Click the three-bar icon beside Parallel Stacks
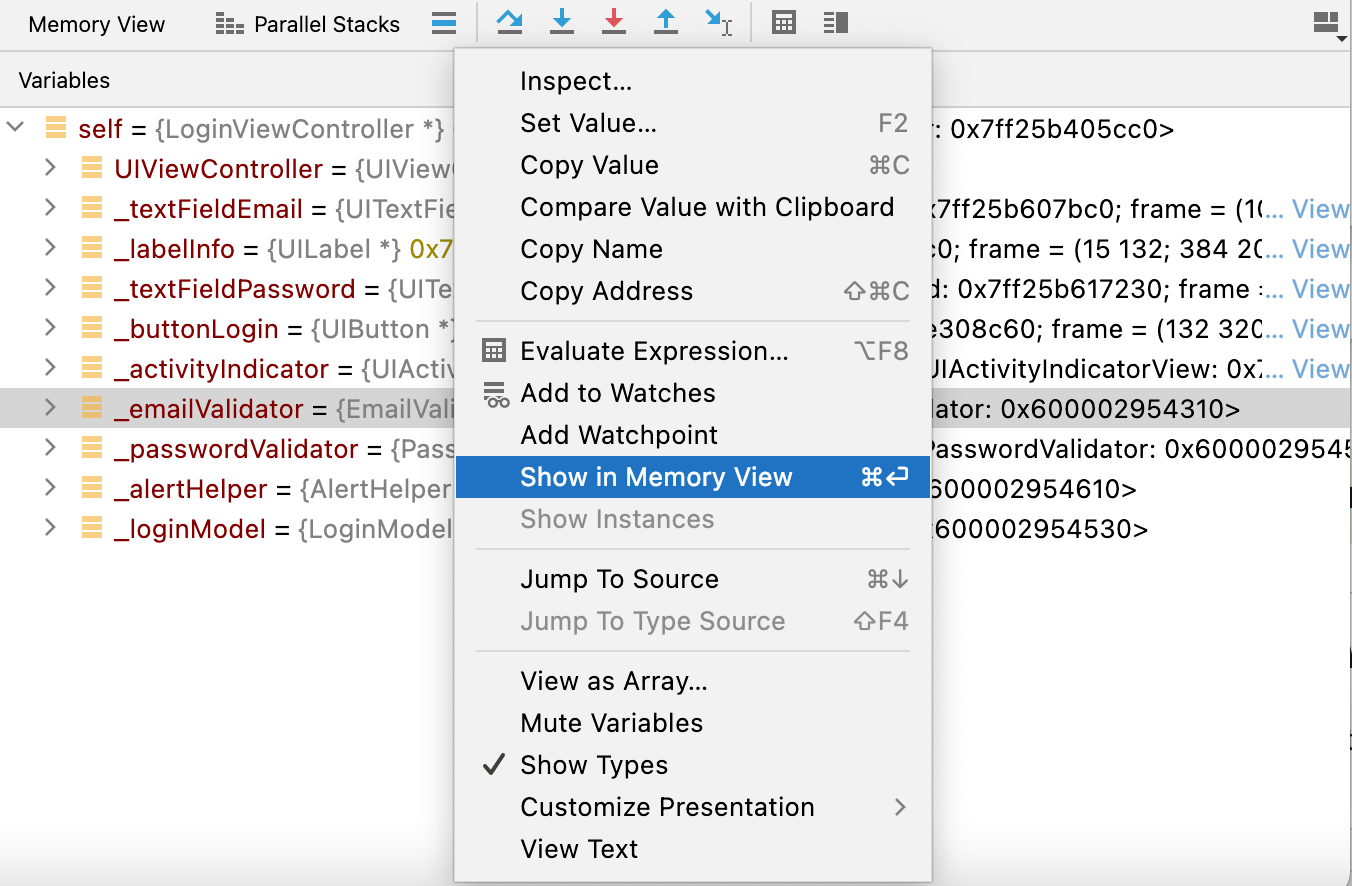This screenshot has width=1352, height=886. click(x=444, y=23)
